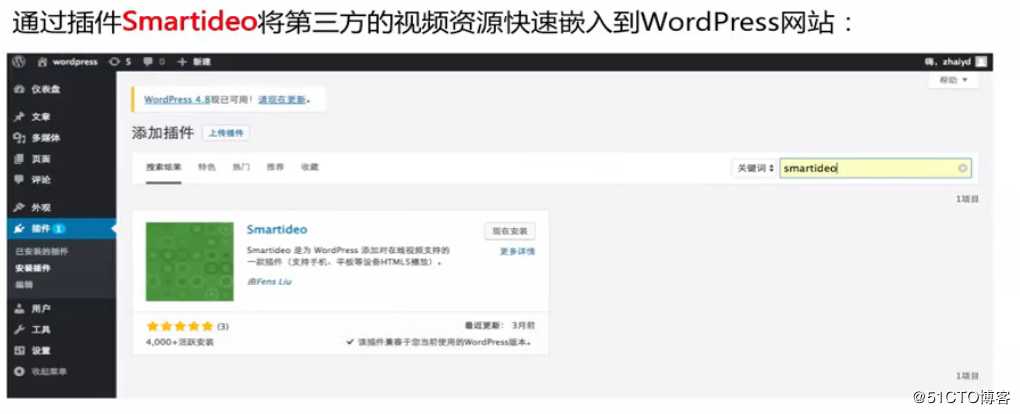Click the 请现在更新 link
Screen dimensions: 1020x414
pyautogui.click(x=284, y=100)
